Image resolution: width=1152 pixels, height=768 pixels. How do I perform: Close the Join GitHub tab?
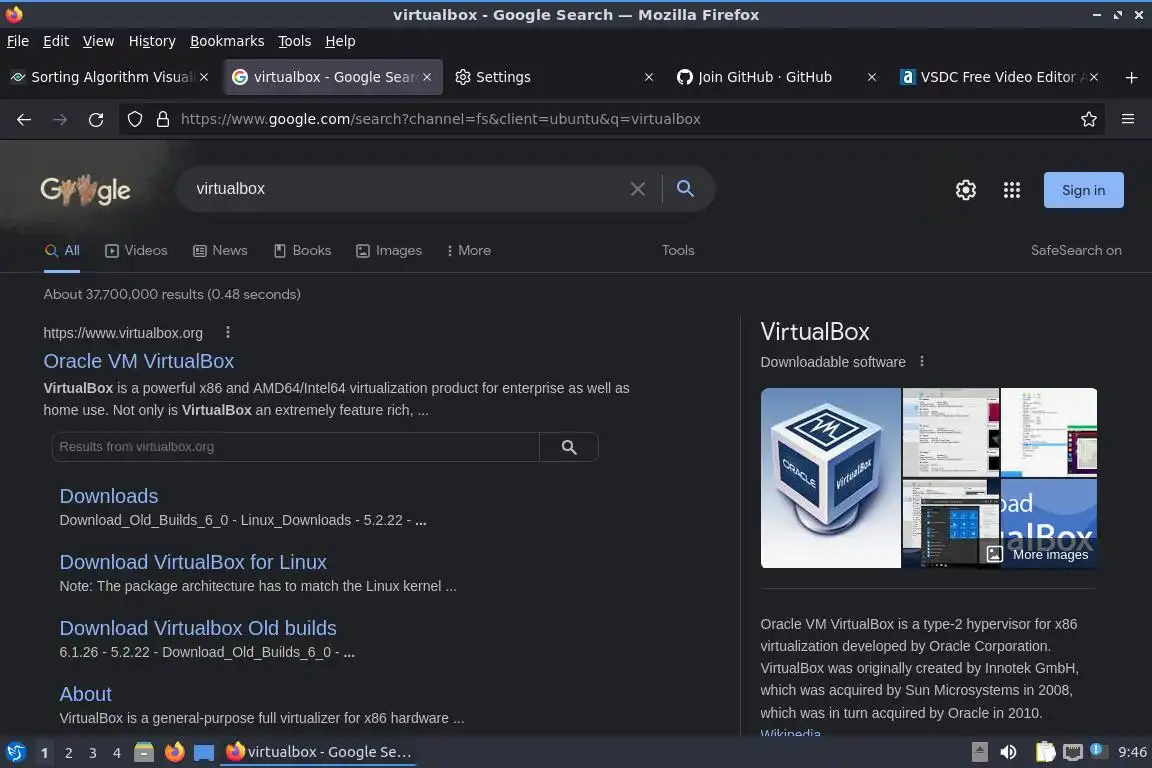[x=871, y=77]
